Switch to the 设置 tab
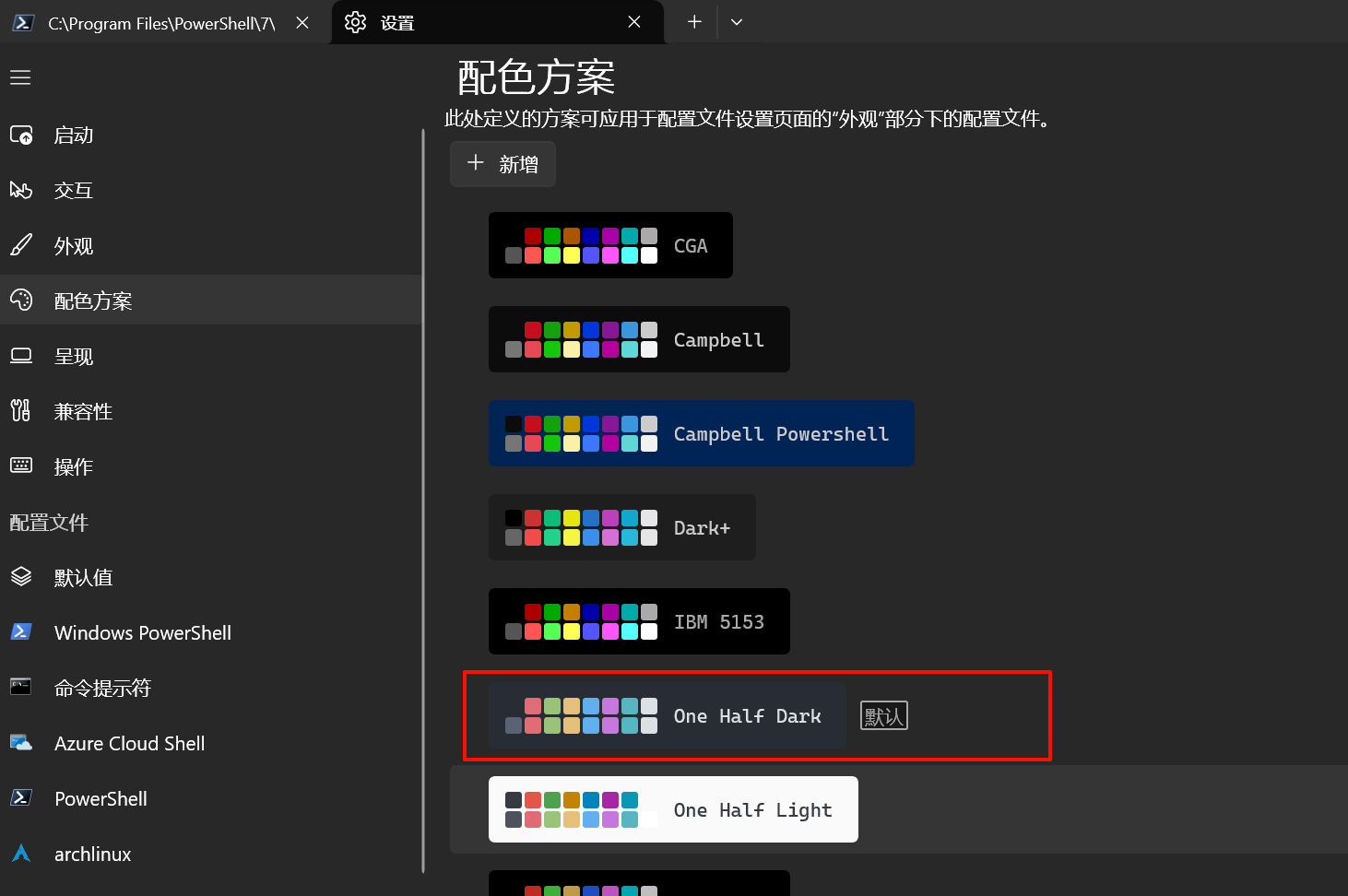This screenshot has height=896, width=1348. click(x=498, y=23)
